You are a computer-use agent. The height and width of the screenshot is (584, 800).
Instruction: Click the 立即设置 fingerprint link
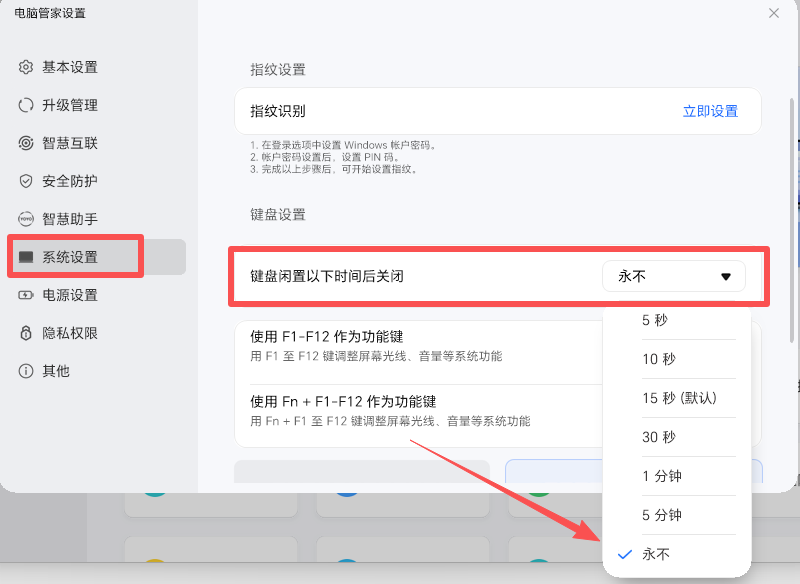[710, 111]
